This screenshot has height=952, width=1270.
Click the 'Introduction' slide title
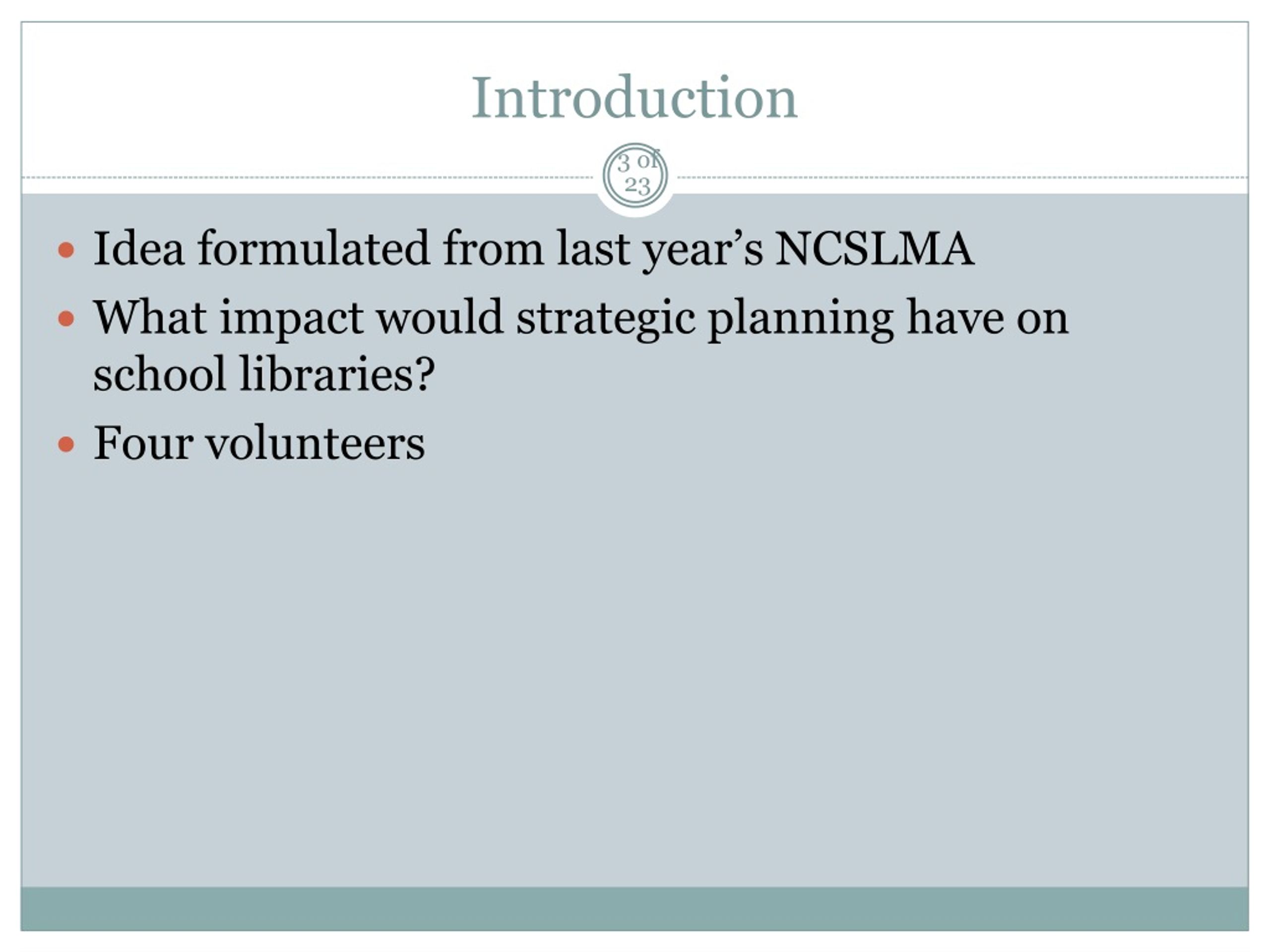click(635, 98)
